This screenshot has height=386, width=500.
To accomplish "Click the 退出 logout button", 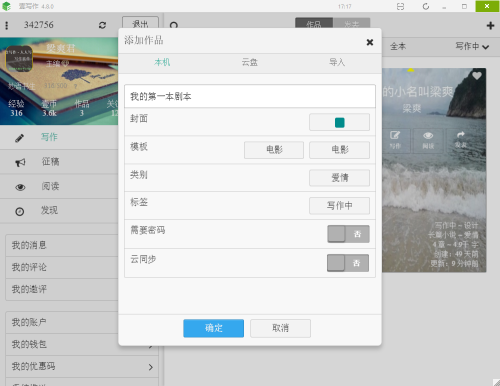I will (140, 23).
